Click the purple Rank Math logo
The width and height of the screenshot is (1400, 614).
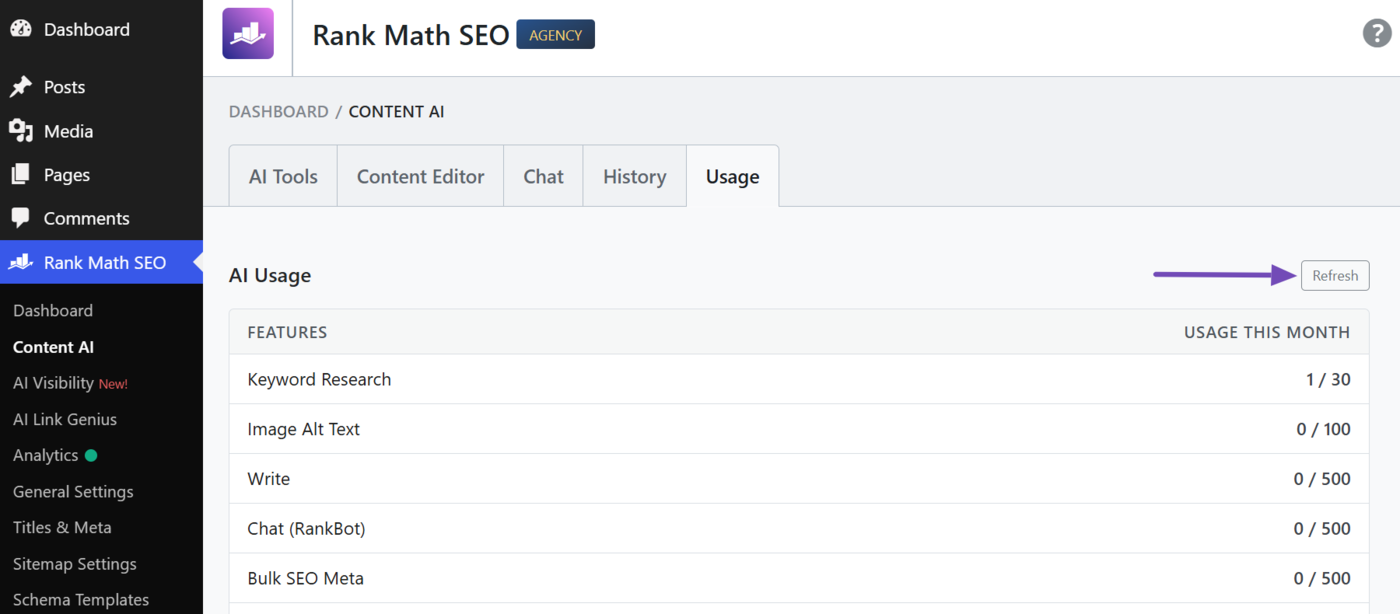[248, 34]
